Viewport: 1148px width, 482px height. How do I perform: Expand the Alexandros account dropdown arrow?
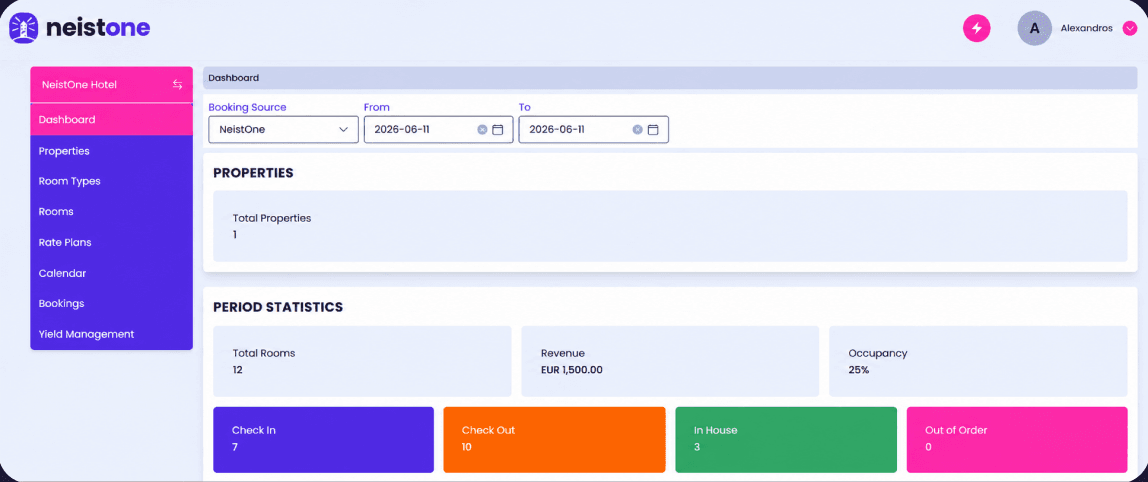pyautogui.click(x=1130, y=29)
